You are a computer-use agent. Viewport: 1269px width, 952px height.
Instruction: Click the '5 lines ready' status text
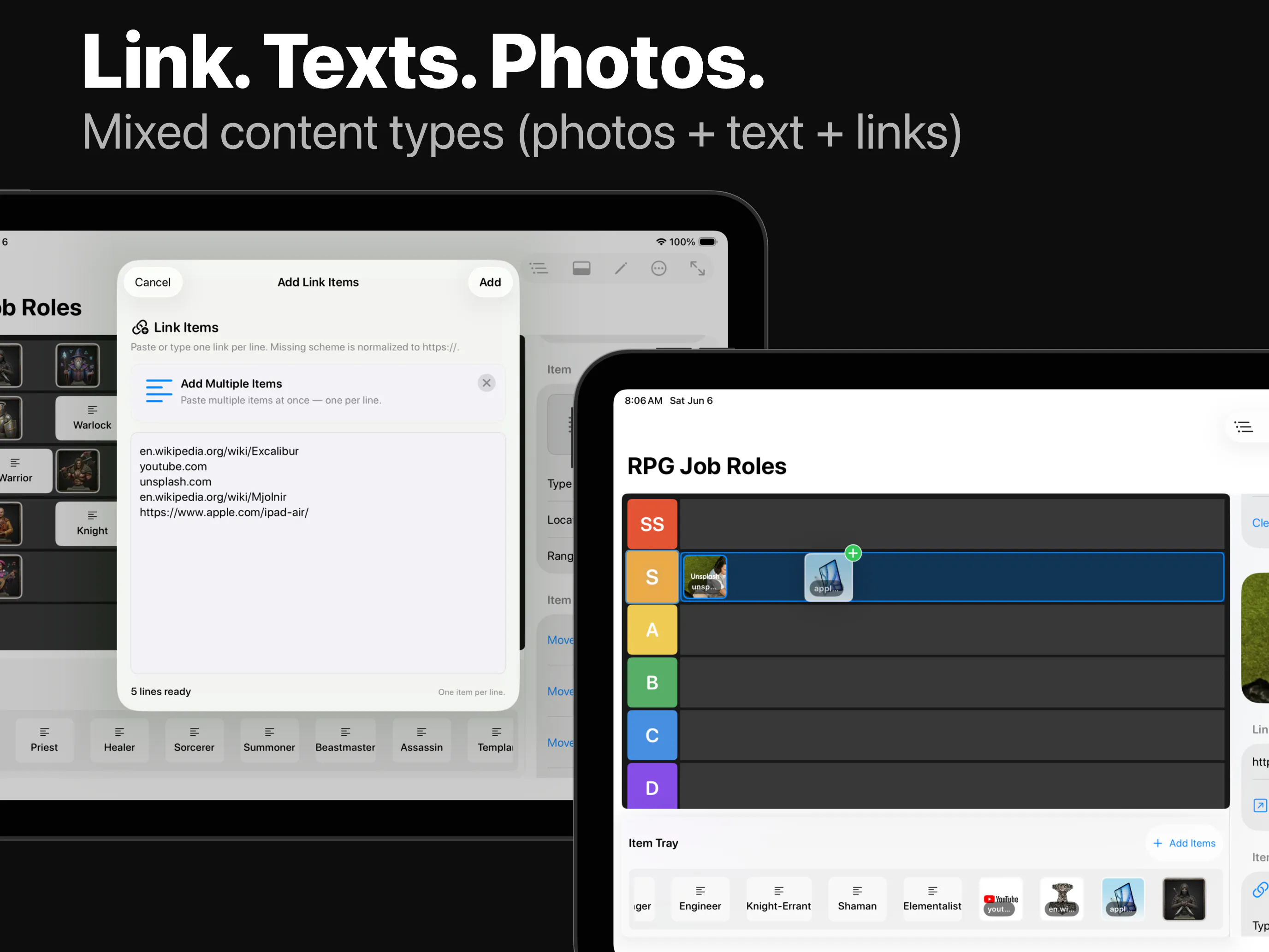(x=160, y=691)
